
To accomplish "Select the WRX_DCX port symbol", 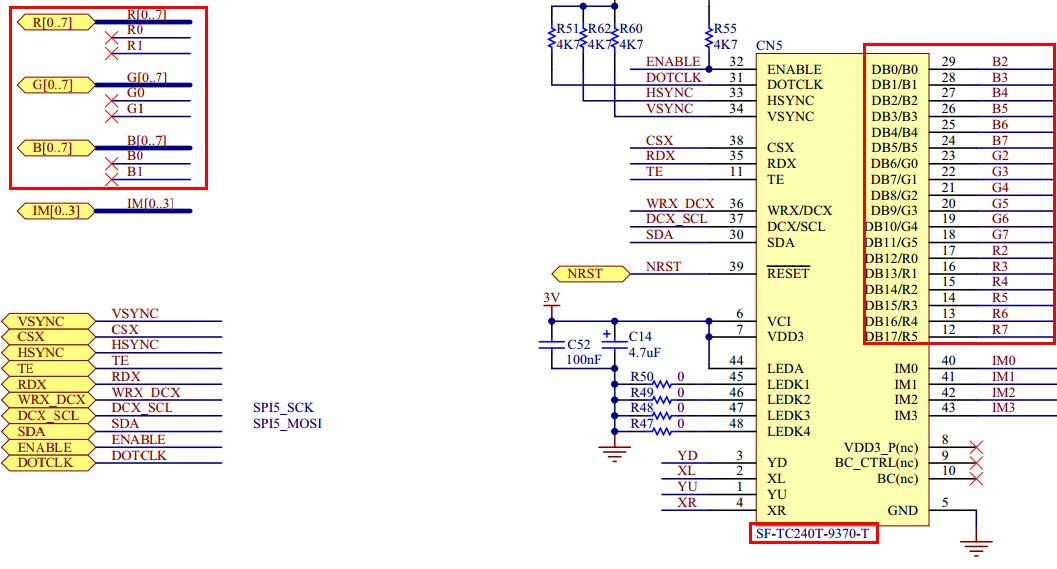I will 48,400.
